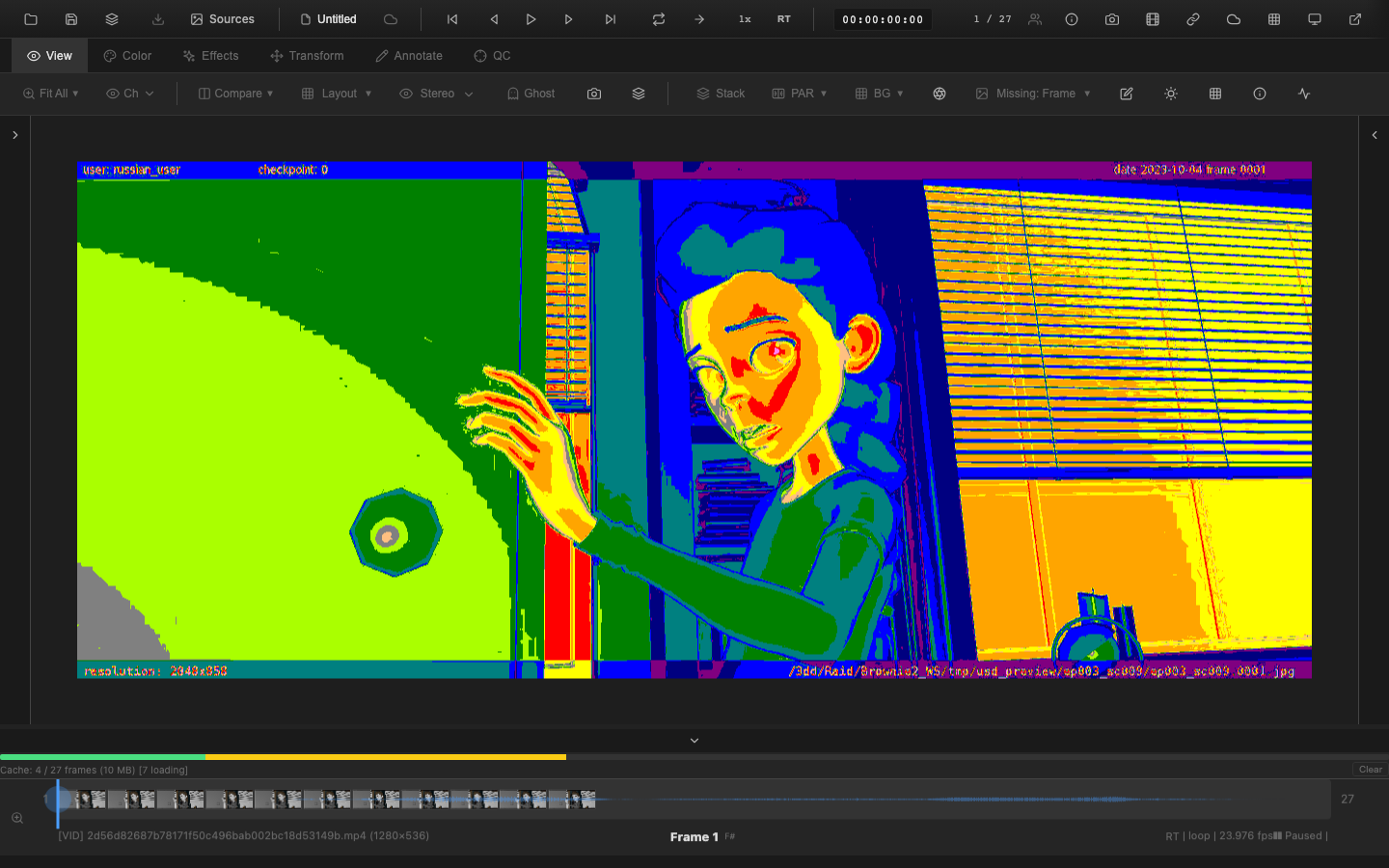This screenshot has height=868, width=1389.
Task: Click the Clear cache button
Action: 1369,770
